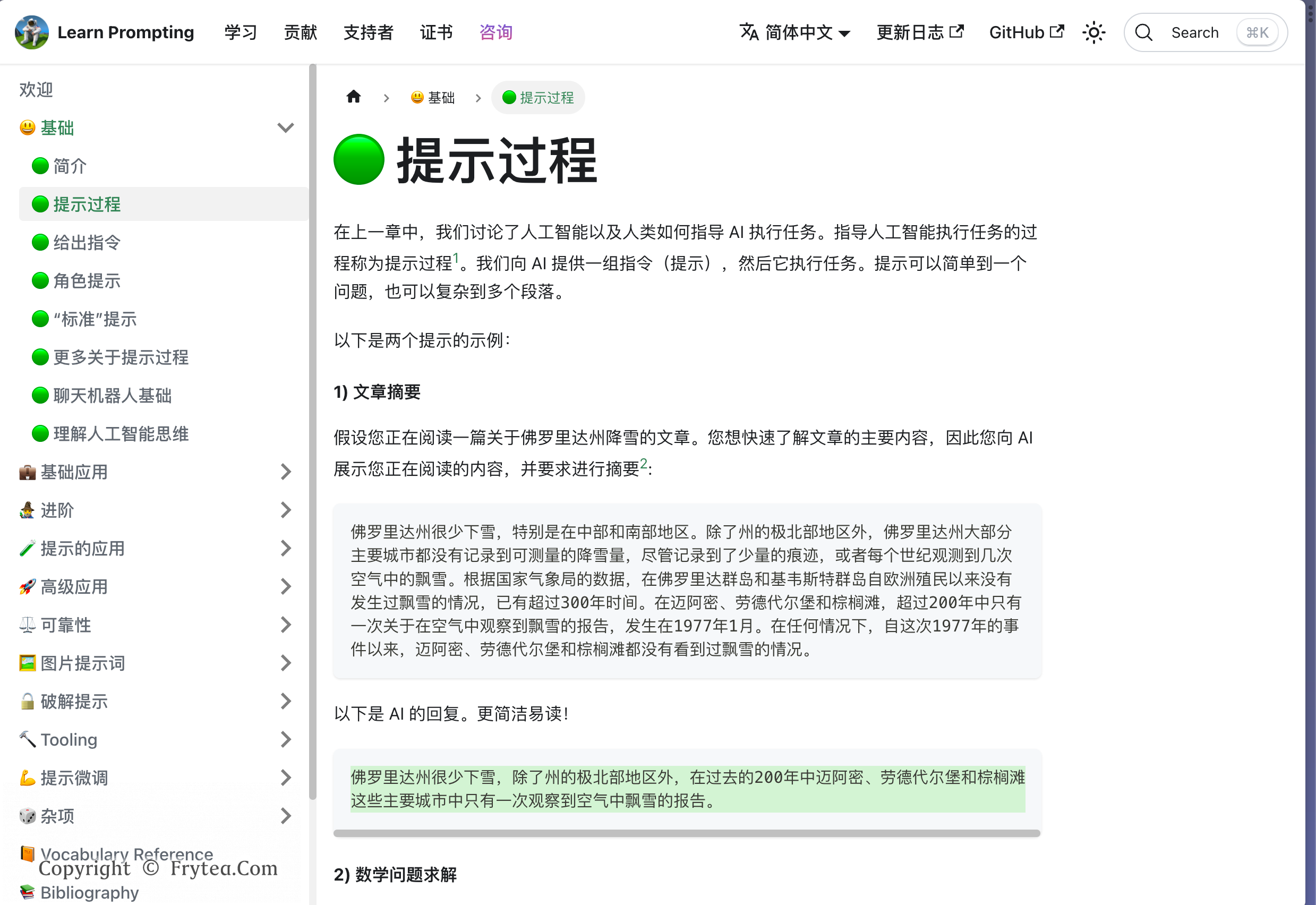
Task: Toggle dark/light mode sun icon
Action: pos(1093,32)
